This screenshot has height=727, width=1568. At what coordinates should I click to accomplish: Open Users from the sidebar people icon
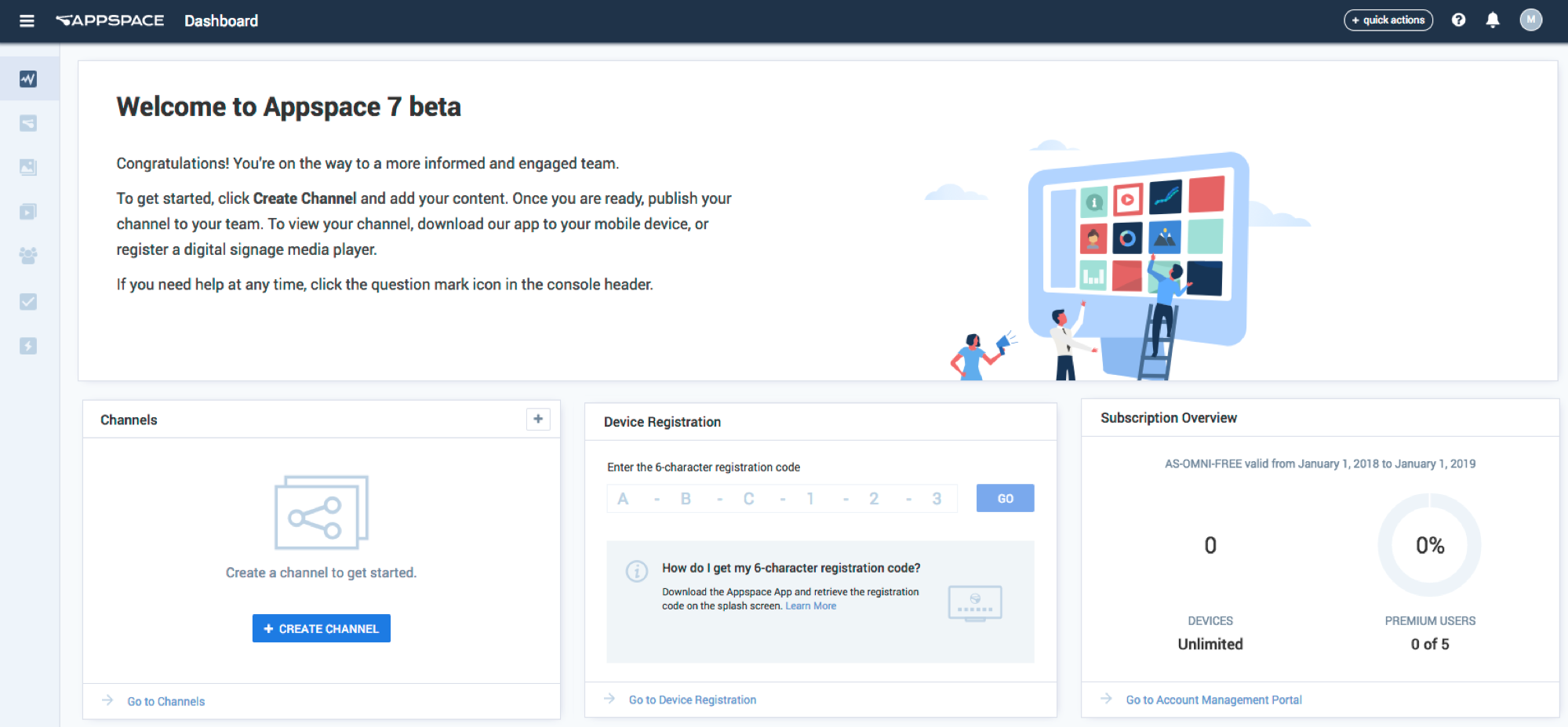coord(28,256)
